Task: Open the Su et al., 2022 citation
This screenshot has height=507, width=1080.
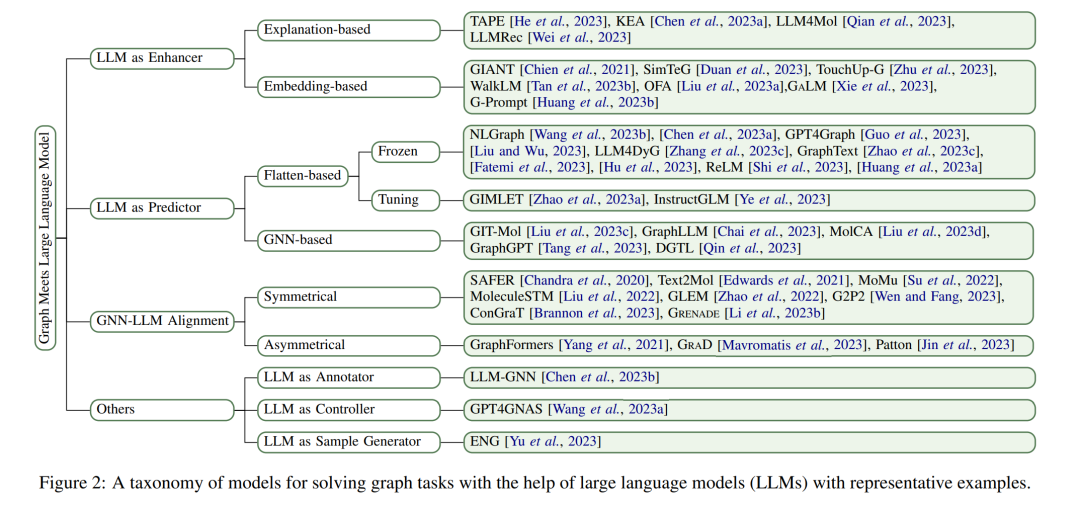Action: point(951,280)
